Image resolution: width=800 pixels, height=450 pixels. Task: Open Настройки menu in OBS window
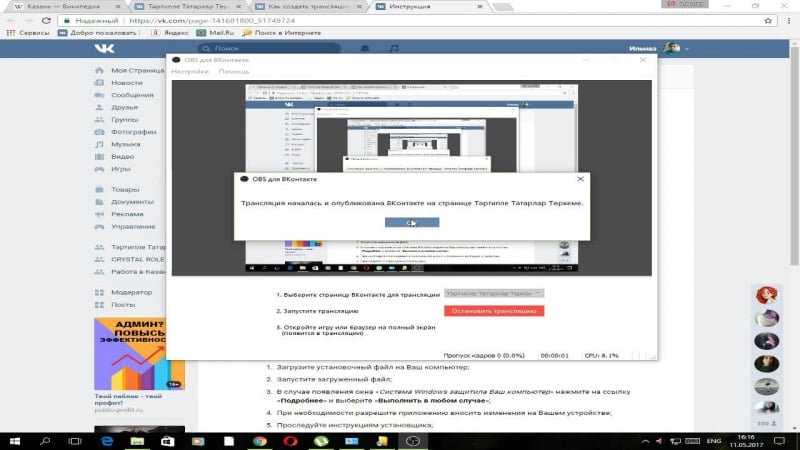[190, 71]
